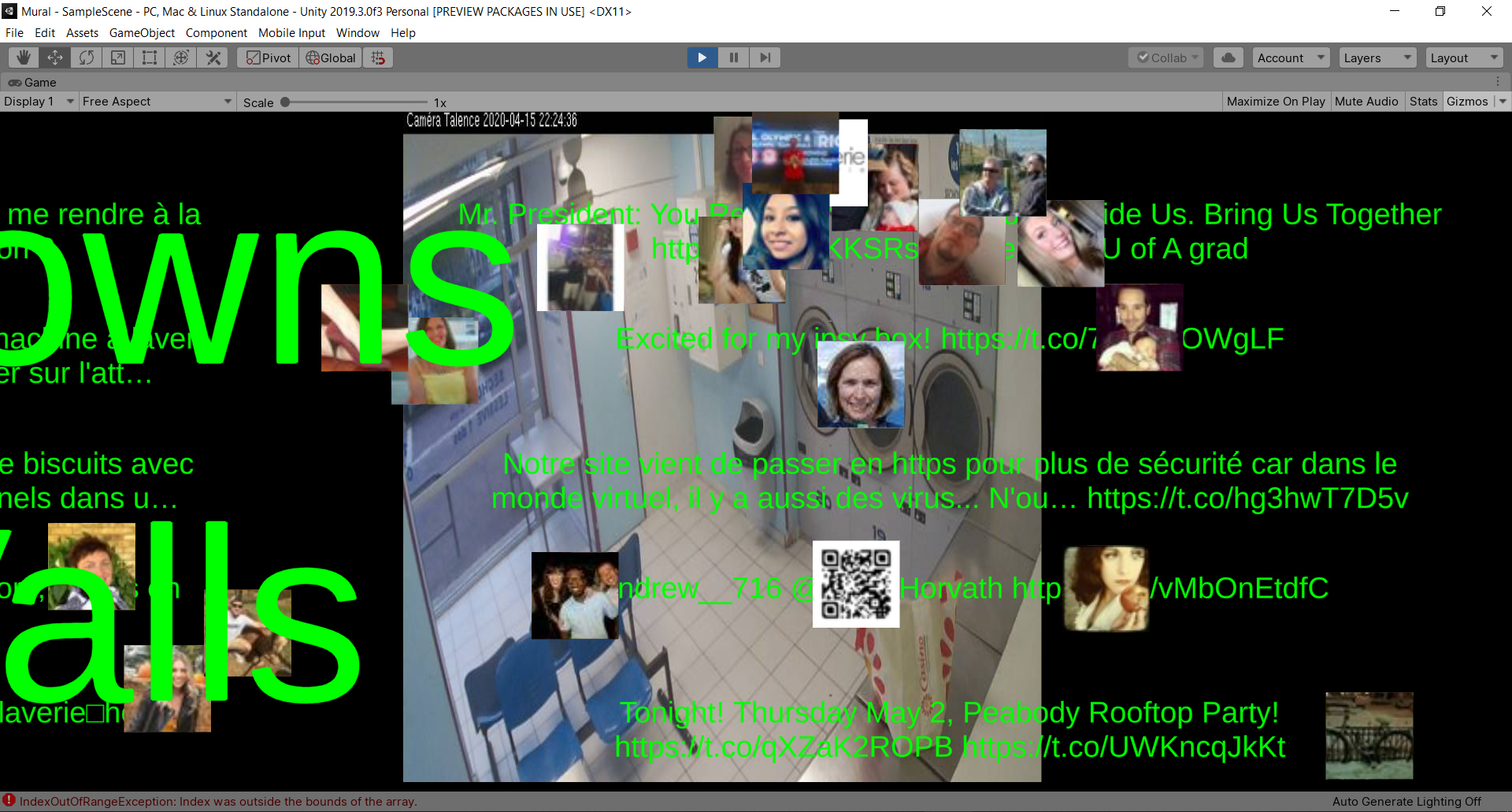Toggle Pivot handle position

click(269, 57)
